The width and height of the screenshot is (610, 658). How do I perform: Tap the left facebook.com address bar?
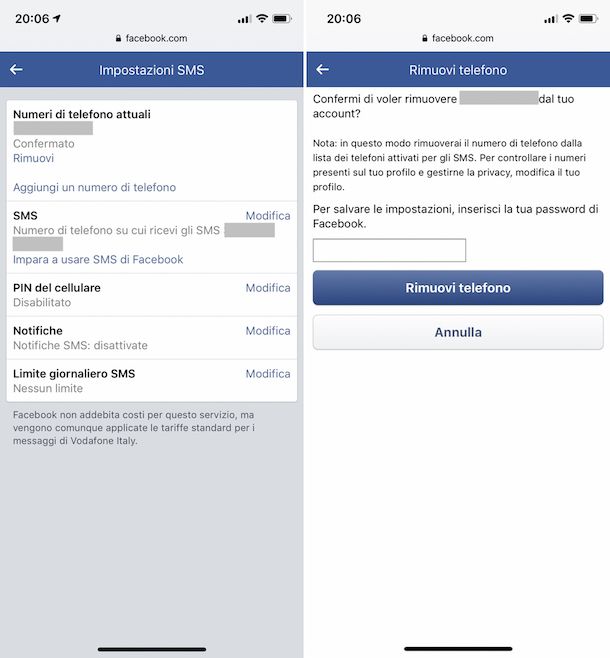(x=151, y=38)
